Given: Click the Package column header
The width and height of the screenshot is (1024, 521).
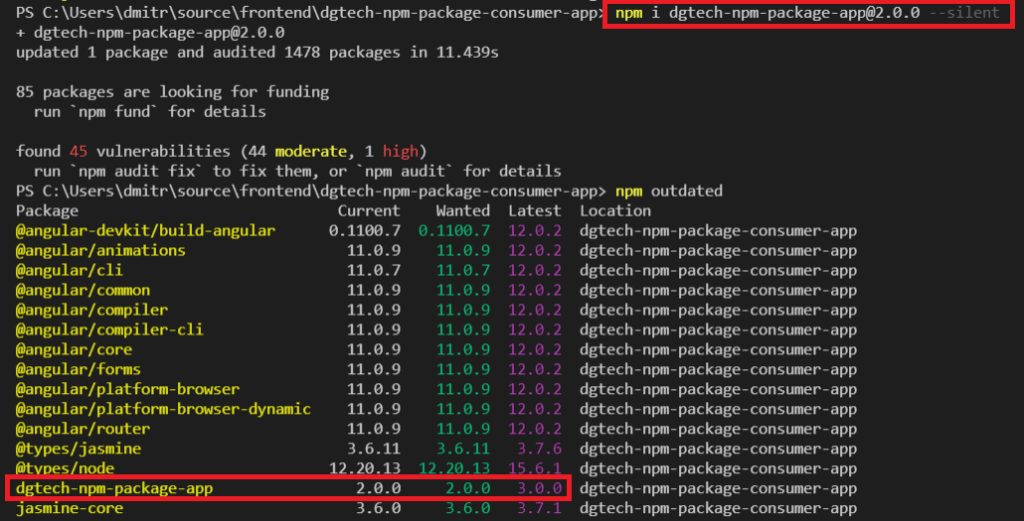Looking at the screenshot, I should [x=47, y=211].
